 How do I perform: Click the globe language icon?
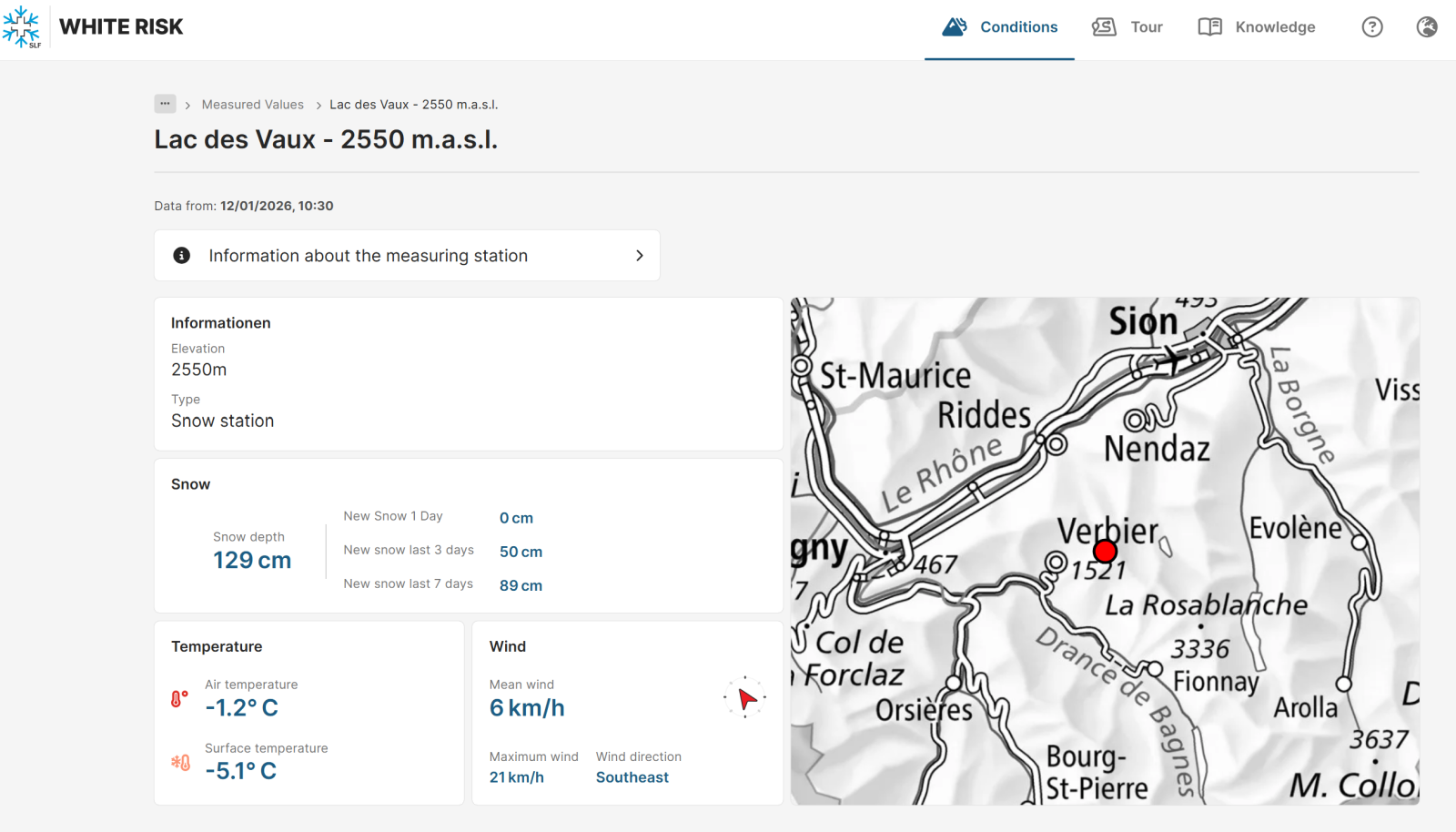[x=1426, y=27]
